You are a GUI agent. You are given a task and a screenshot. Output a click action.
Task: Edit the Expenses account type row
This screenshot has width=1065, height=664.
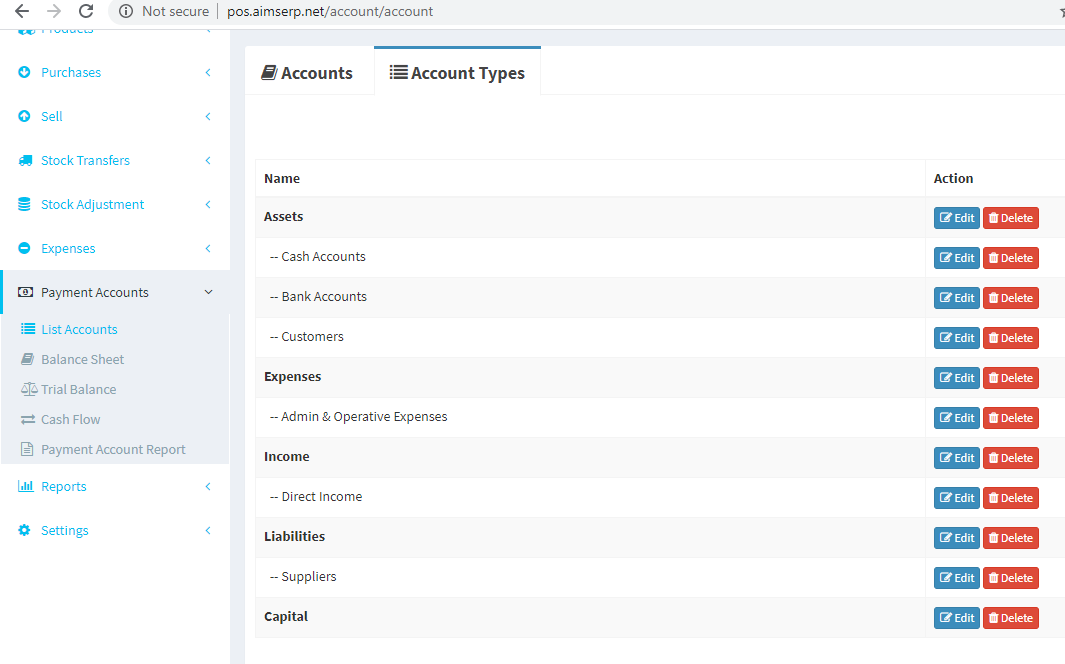click(956, 378)
